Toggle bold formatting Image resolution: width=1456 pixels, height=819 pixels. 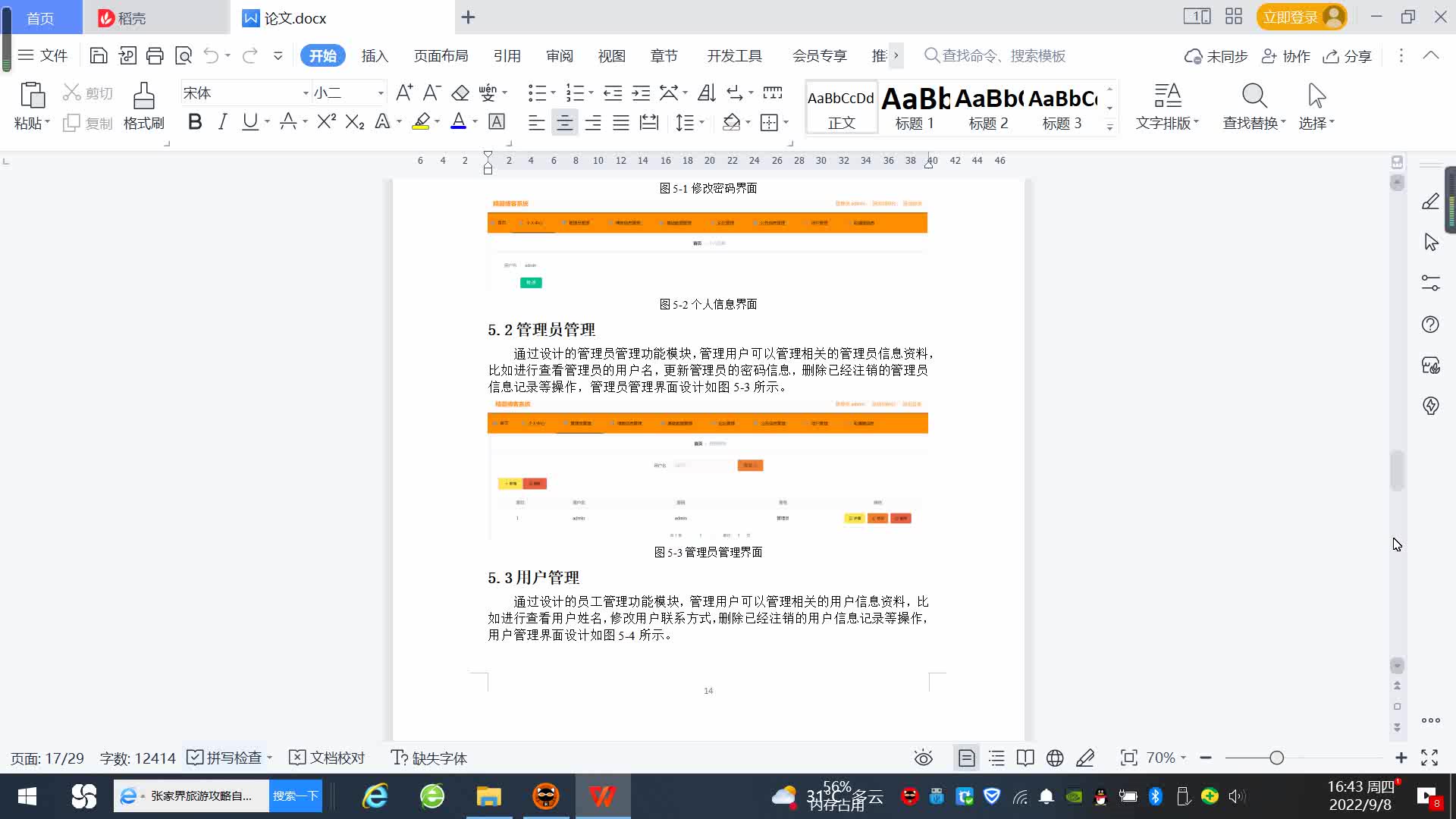click(195, 122)
